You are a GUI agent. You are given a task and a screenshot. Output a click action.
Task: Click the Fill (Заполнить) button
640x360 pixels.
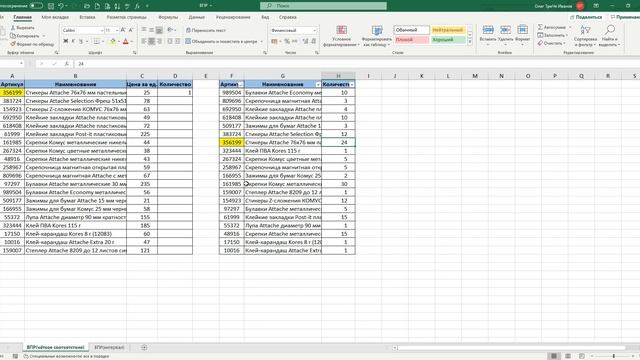(x=552, y=35)
